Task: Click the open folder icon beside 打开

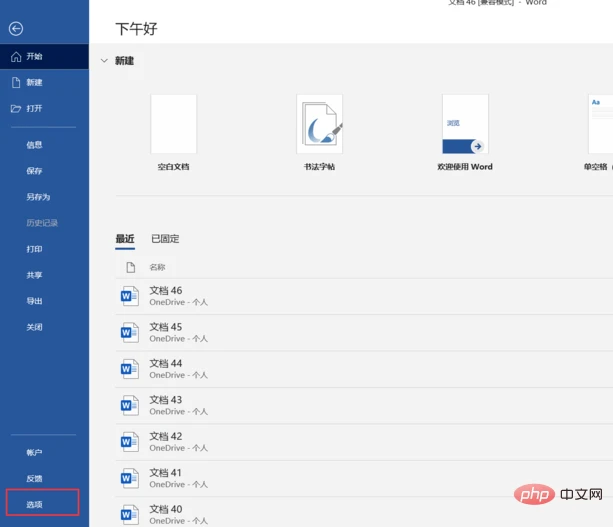Action: pyautogui.click(x=16, y=108)
